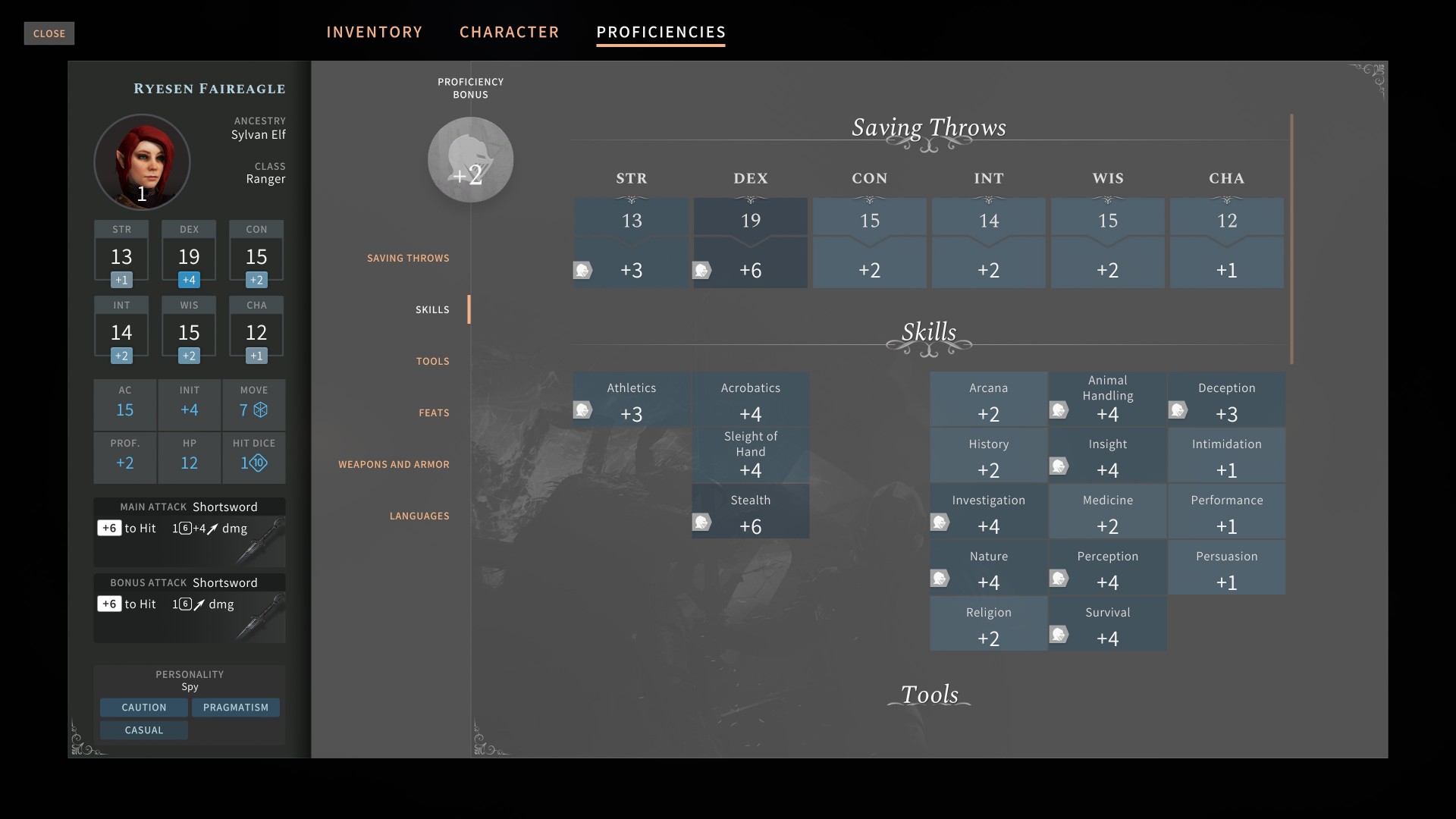This screenshot has height=819, width=1456.
Task: Switch to the Character tab
Action: (x=509, y=32)
